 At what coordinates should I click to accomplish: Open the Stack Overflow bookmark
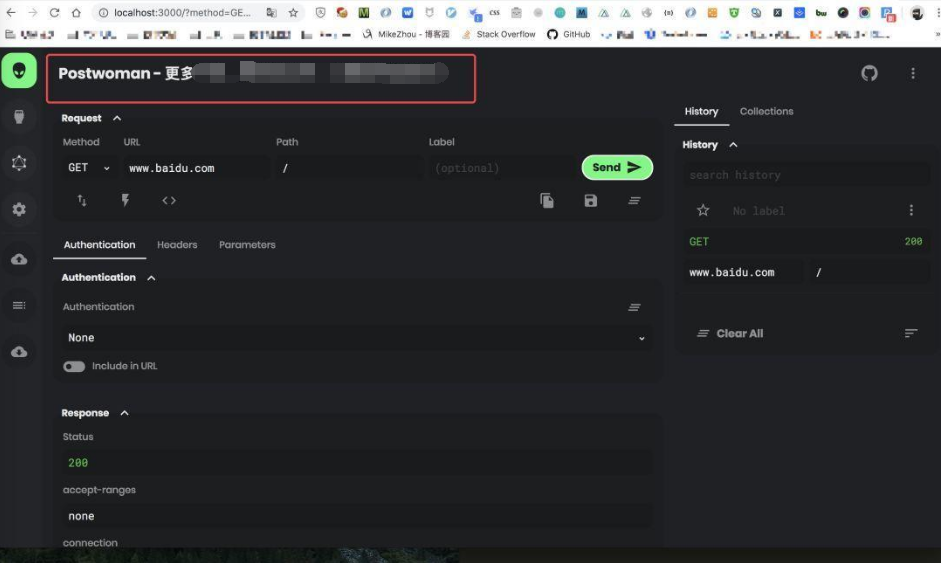(x=499, y=34)
